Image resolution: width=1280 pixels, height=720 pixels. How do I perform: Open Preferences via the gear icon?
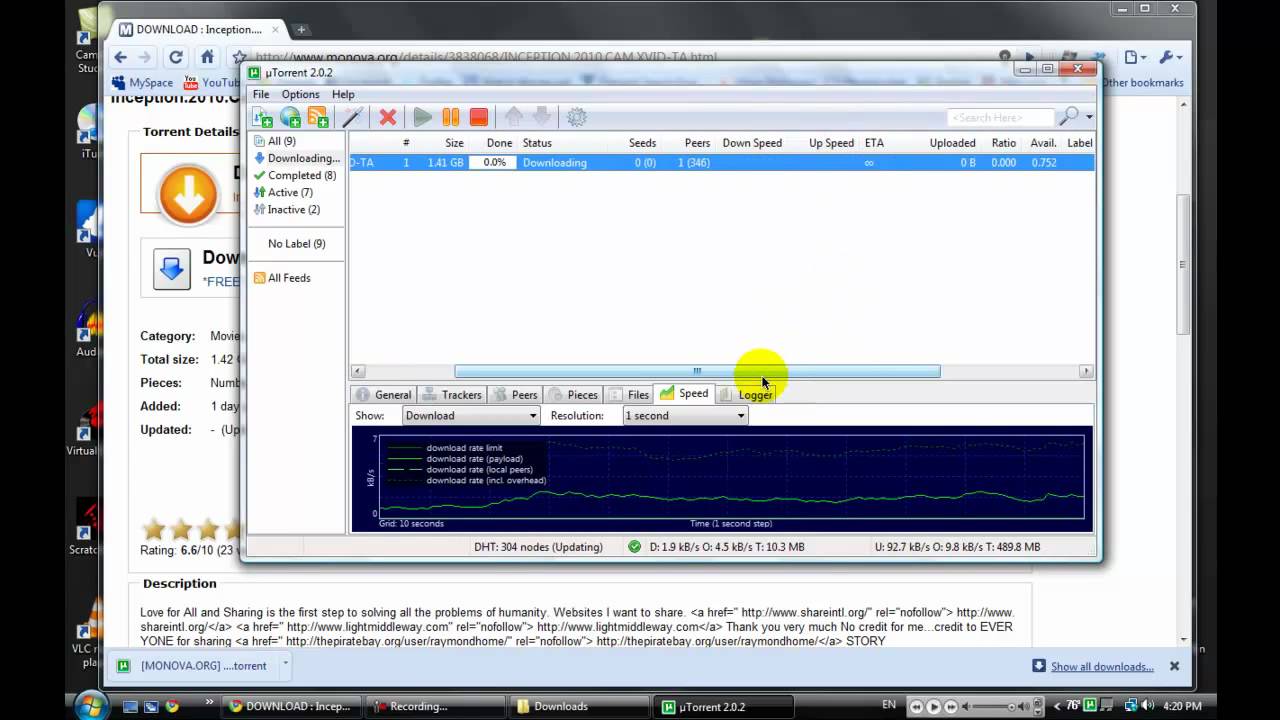point(577,117)
